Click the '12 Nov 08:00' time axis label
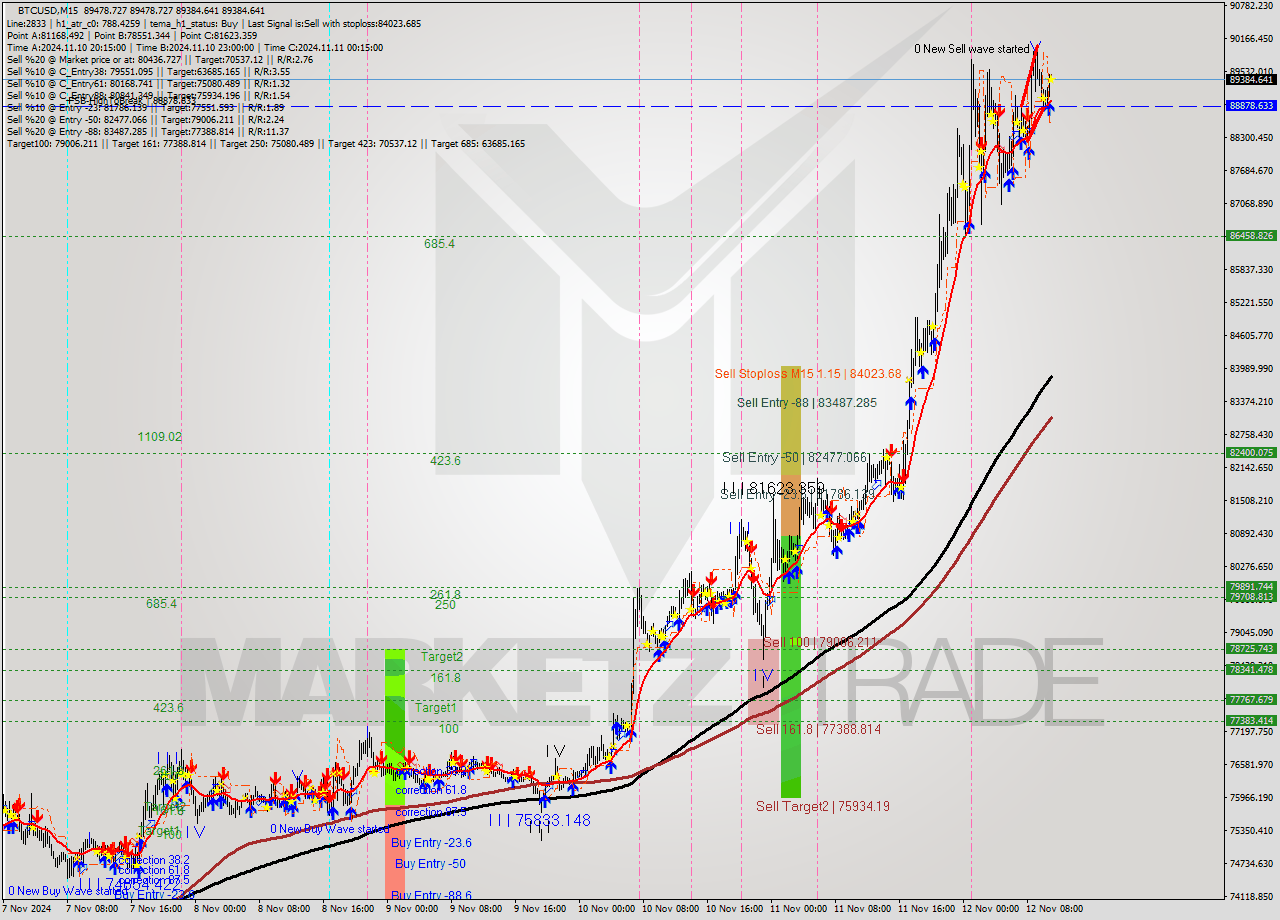Viewport: 1280px width, 920px height. (1053, 909)
